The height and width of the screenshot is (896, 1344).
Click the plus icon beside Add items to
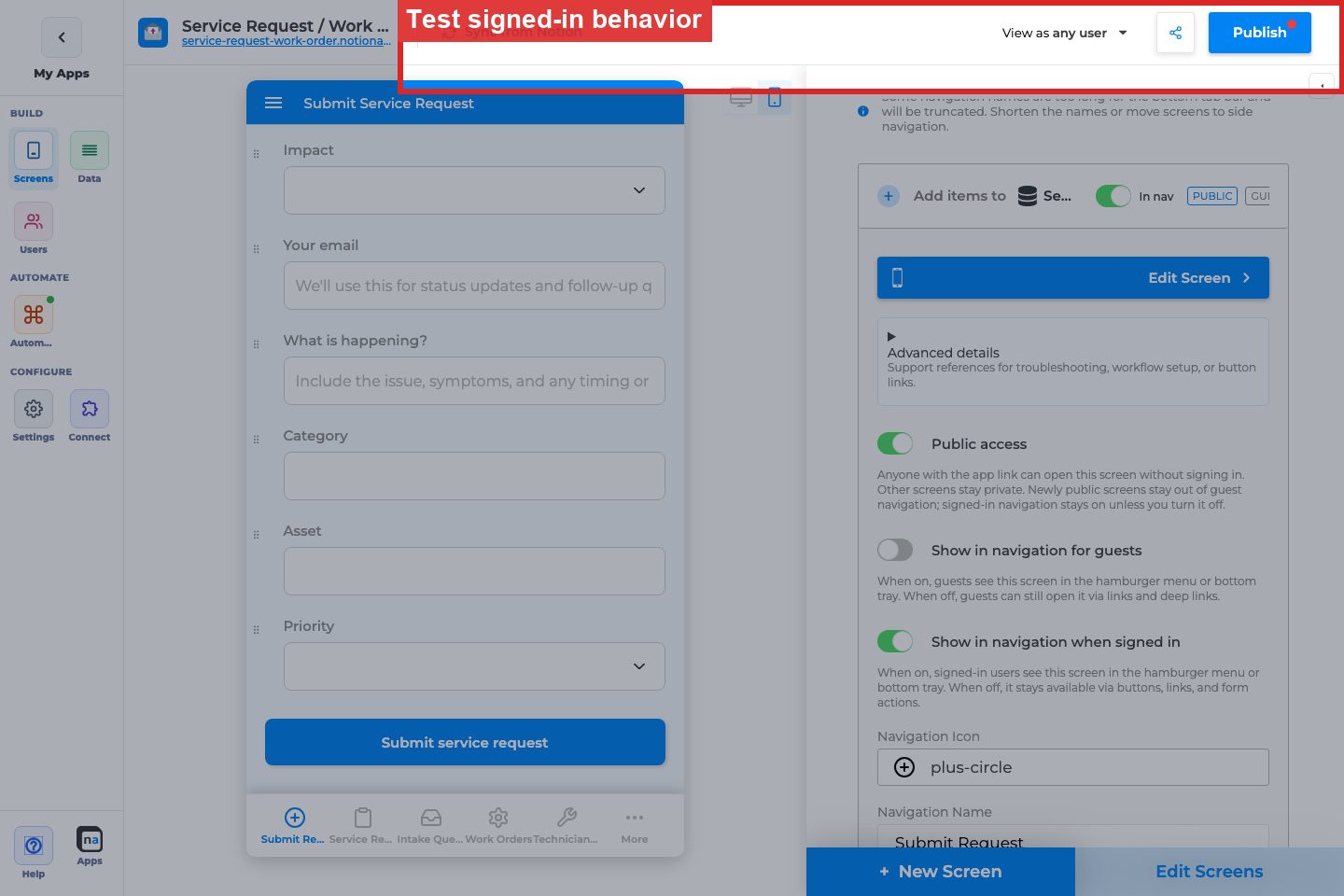(x=889, y=196)
